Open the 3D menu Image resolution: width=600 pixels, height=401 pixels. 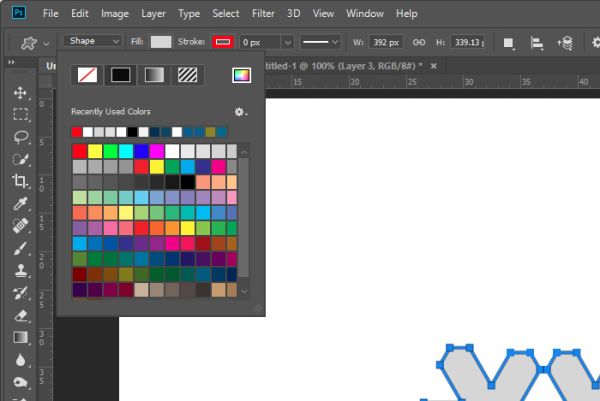293,14
